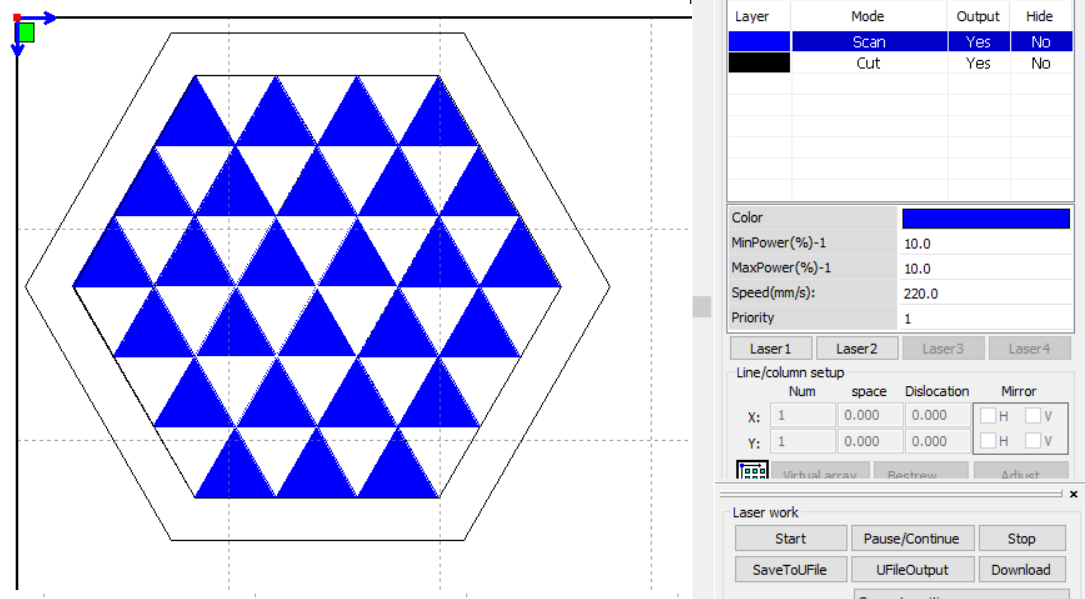Viewport: 1085px width, 599px height.
Task: Toggle Mirror H checkbox in Y row
Action: point(988,441)
